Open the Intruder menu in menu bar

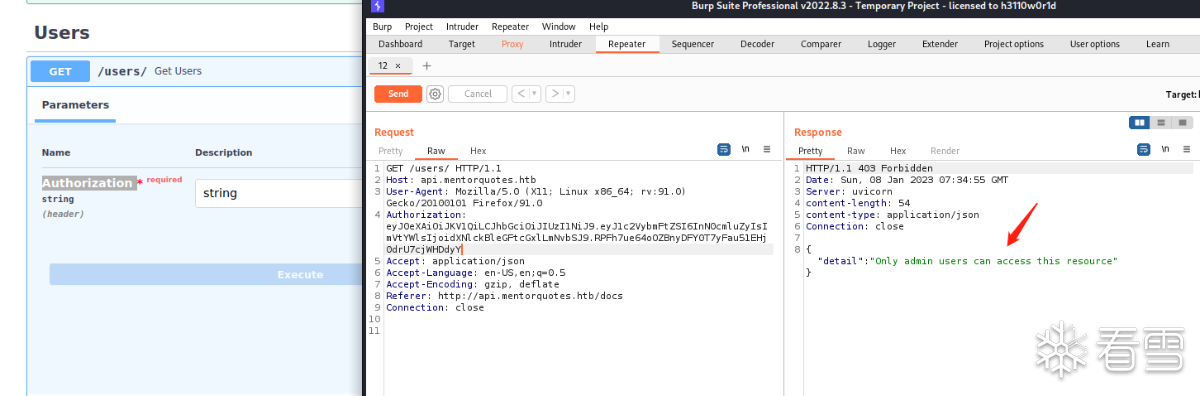pos(462,27)
